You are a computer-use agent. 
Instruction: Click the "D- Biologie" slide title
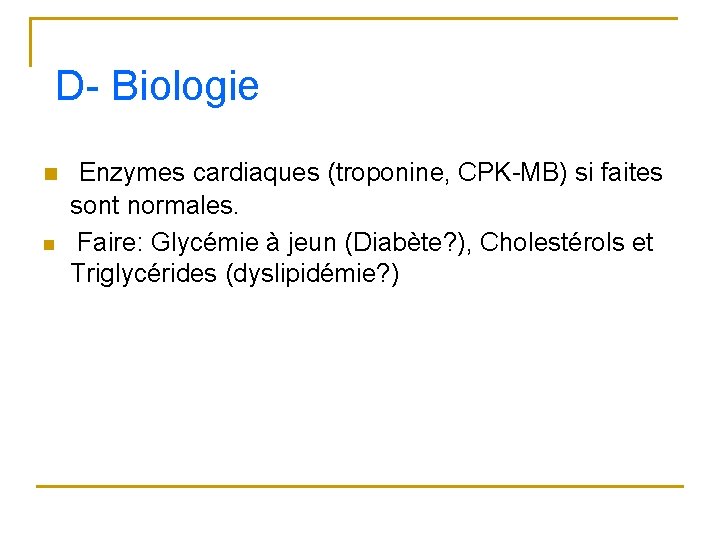pyautogui.click(x=157, y=87)
